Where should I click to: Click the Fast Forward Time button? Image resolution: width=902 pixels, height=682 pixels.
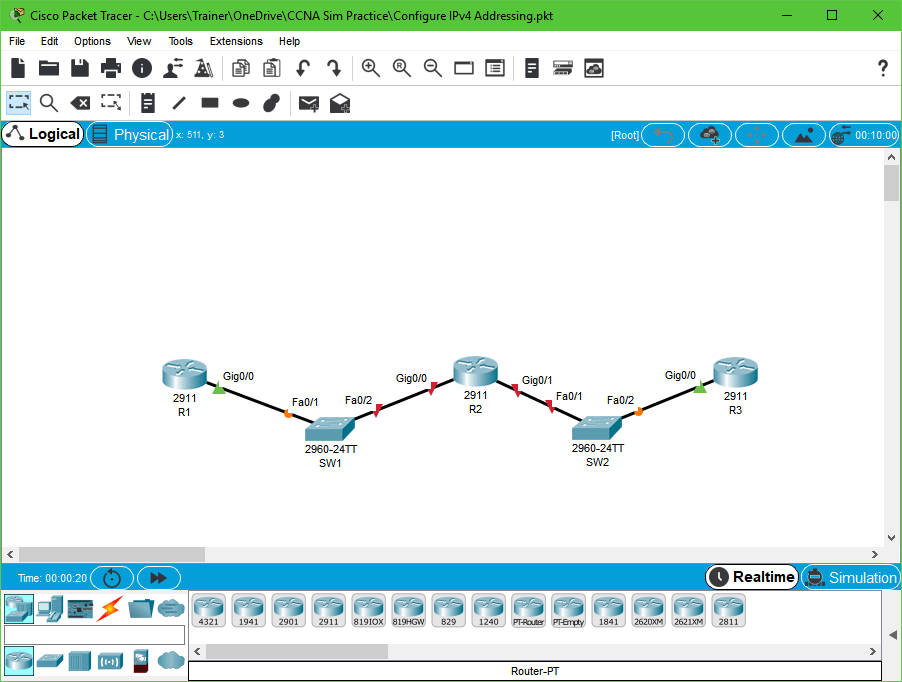159,578
